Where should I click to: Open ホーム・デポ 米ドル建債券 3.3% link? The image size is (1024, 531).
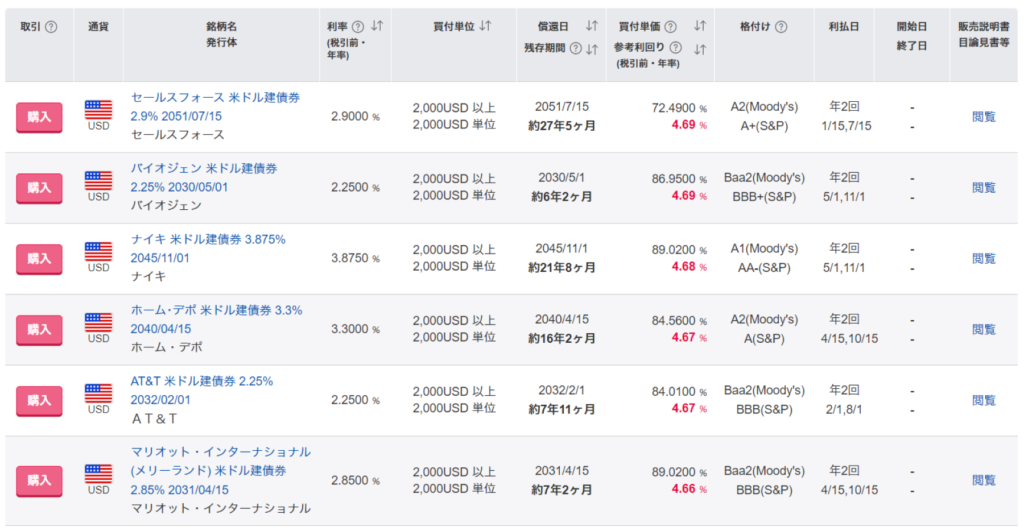[216, 310]
